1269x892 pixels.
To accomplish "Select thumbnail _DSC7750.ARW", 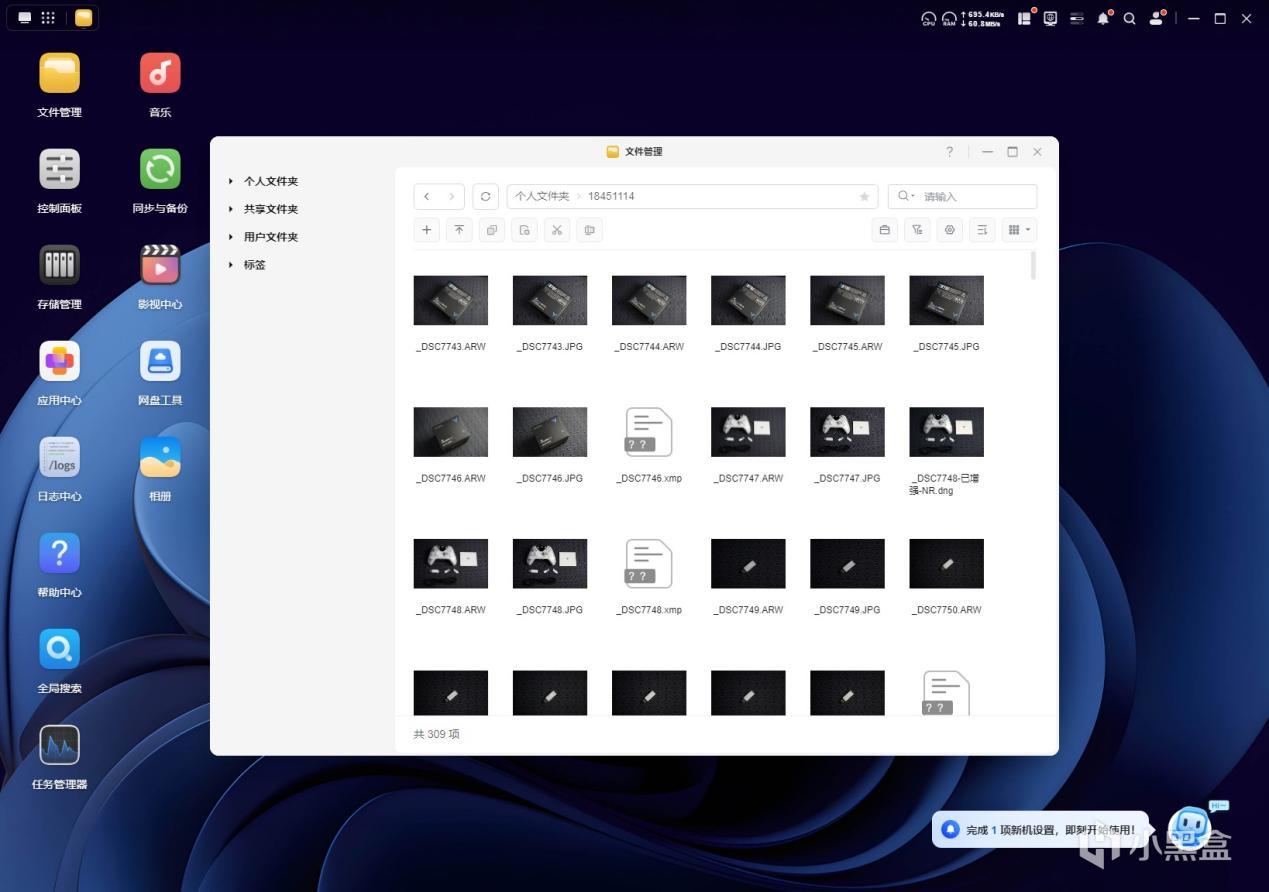I will (x=946, y=564).
